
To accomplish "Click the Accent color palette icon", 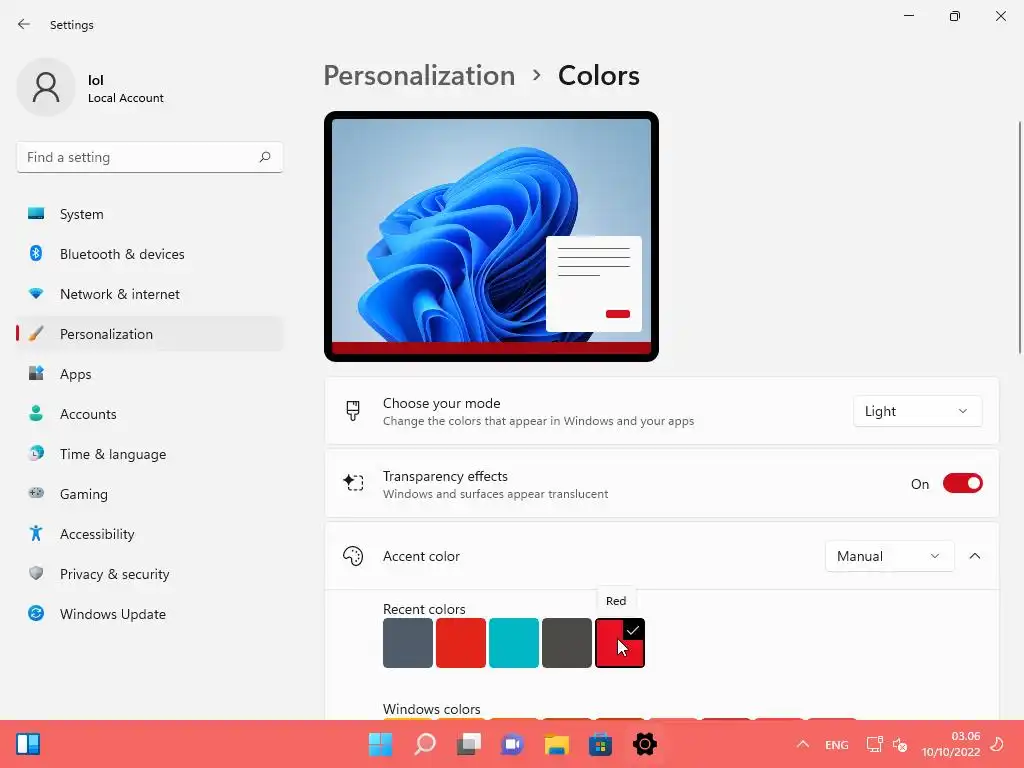I will point(353,556).
